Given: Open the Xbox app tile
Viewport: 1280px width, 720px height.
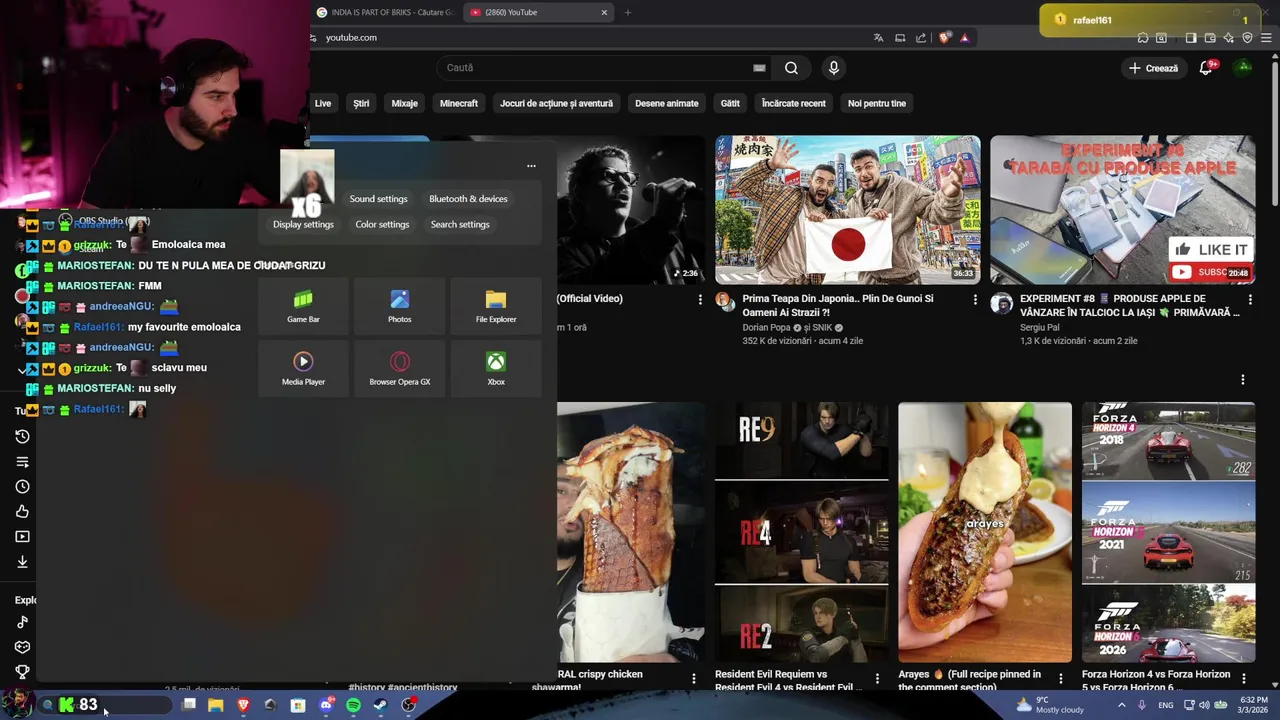Looking at the screenshot, I should click(496, 369).
